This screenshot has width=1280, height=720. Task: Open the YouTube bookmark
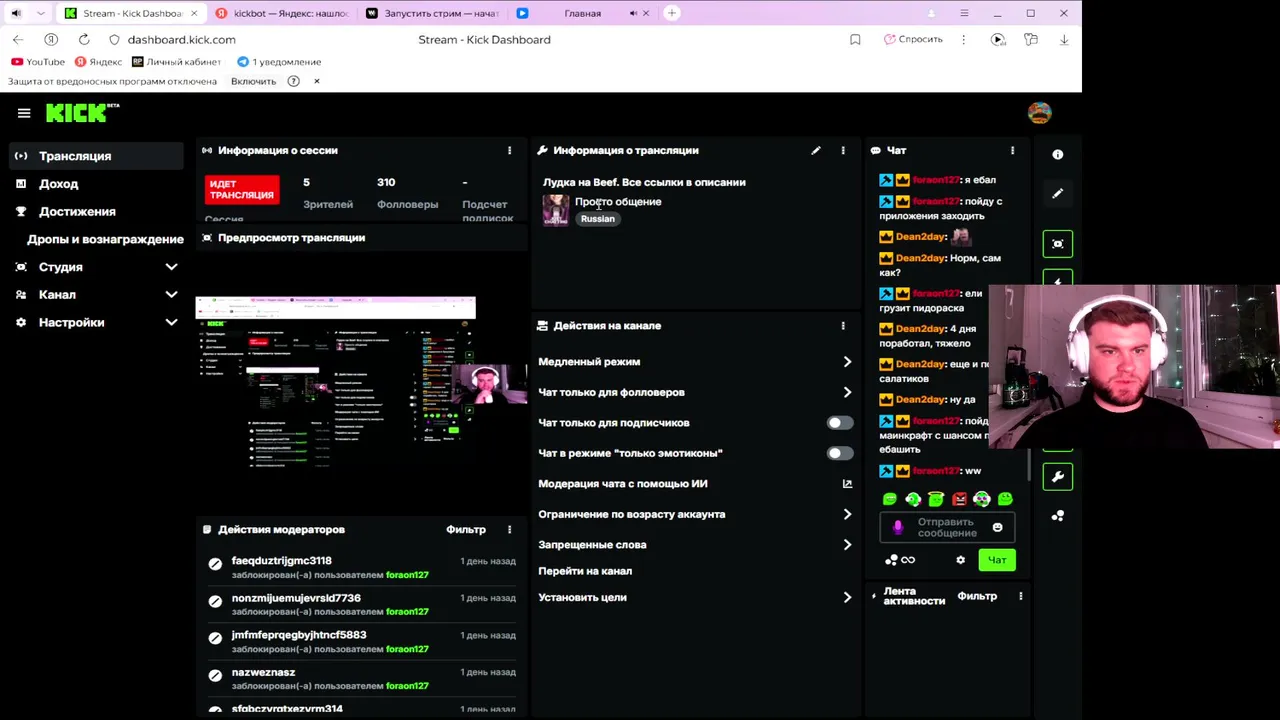(x=38, y=62)
